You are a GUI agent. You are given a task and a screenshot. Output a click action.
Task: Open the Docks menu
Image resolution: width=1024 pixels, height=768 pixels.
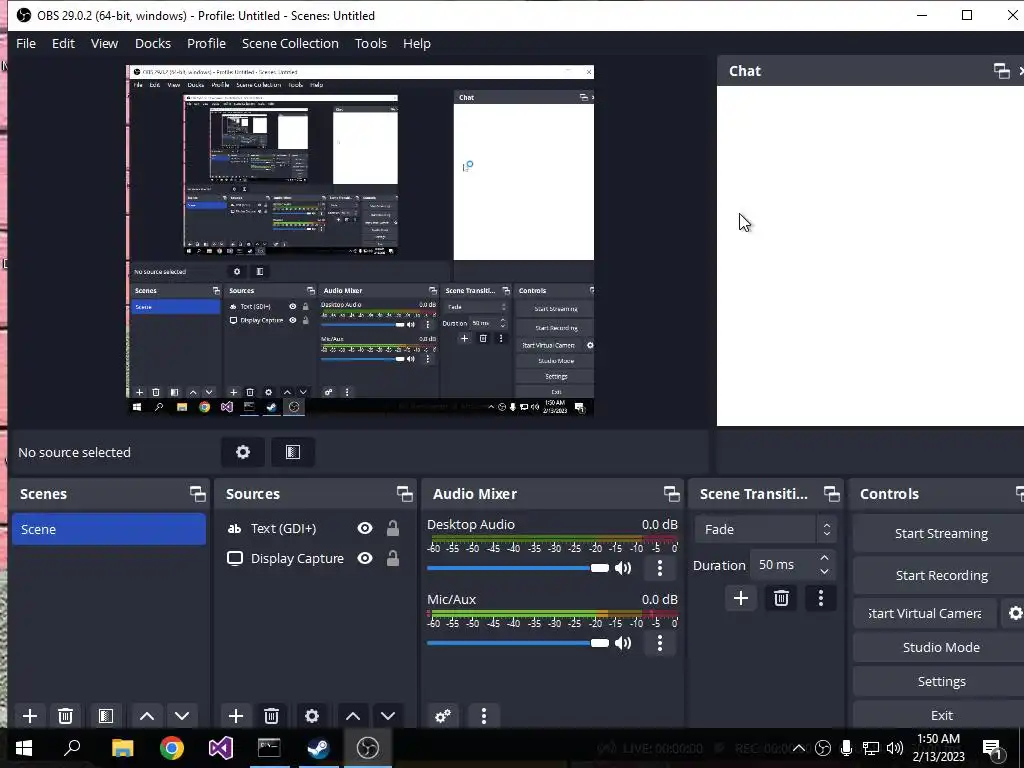(x=153, y=43)
